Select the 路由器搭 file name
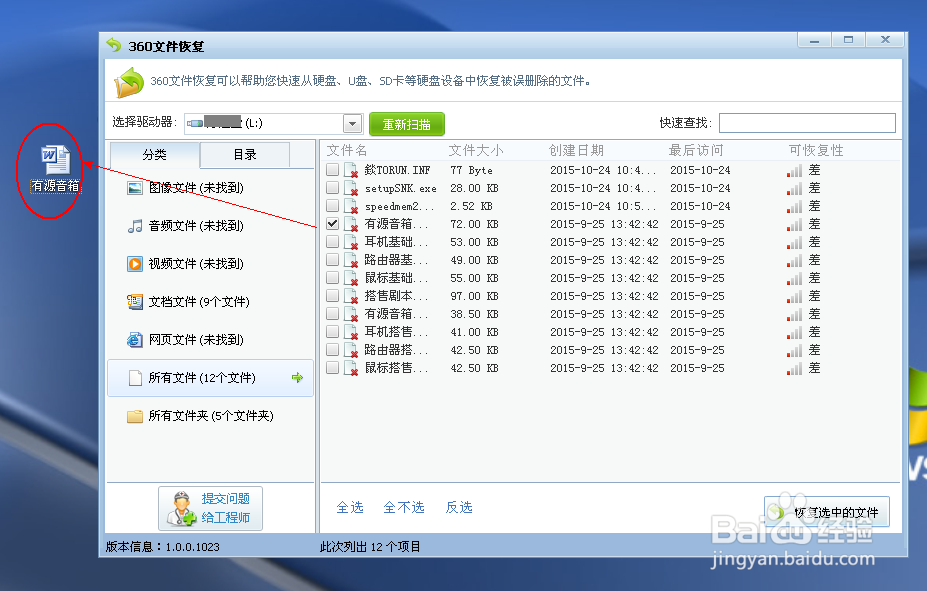Screen dimensions: 927x591 tap(396, 350)
